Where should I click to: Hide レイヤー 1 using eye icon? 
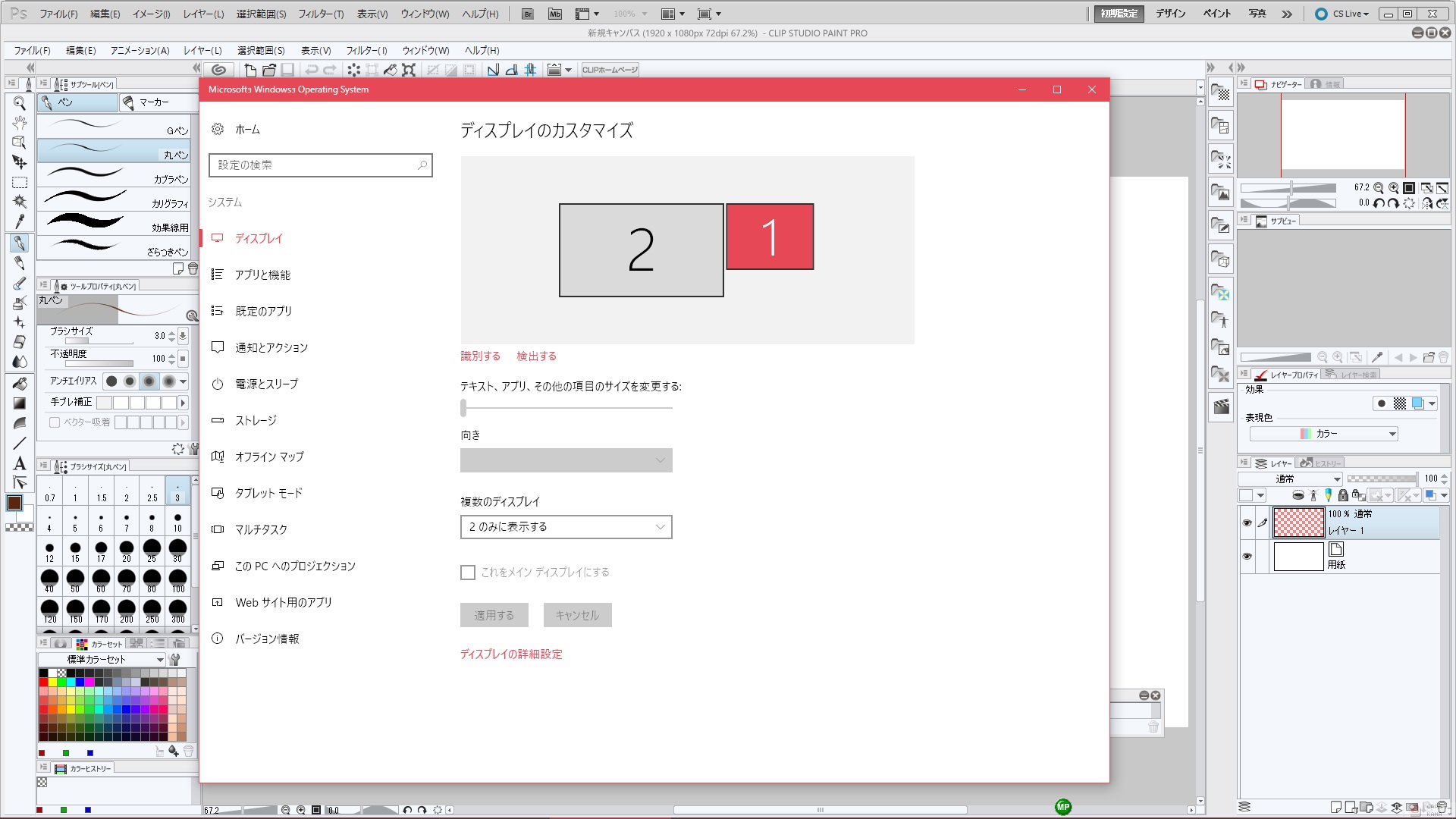[1247, 523]
